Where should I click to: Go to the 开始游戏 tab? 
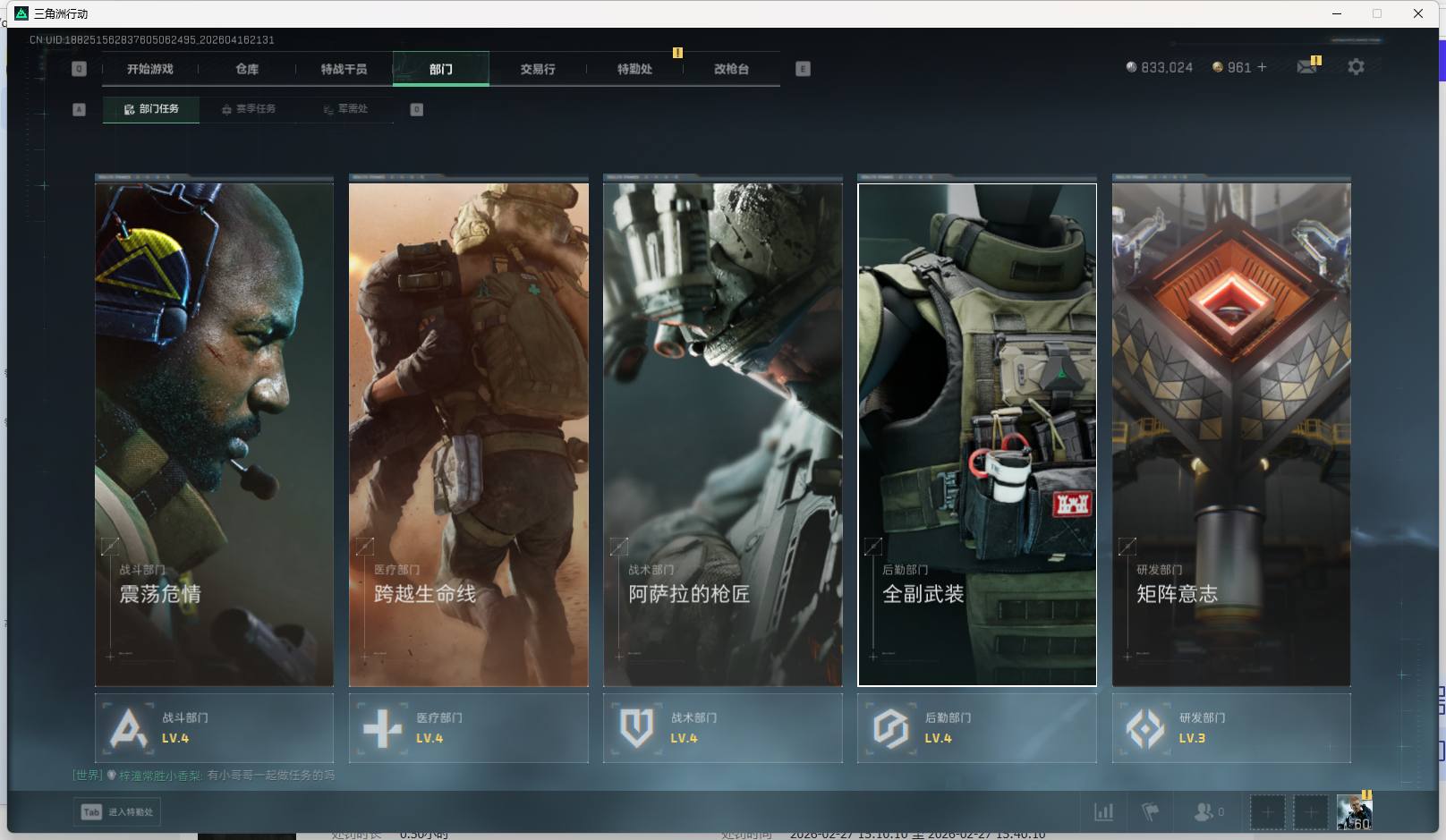(x=149, y=69)
